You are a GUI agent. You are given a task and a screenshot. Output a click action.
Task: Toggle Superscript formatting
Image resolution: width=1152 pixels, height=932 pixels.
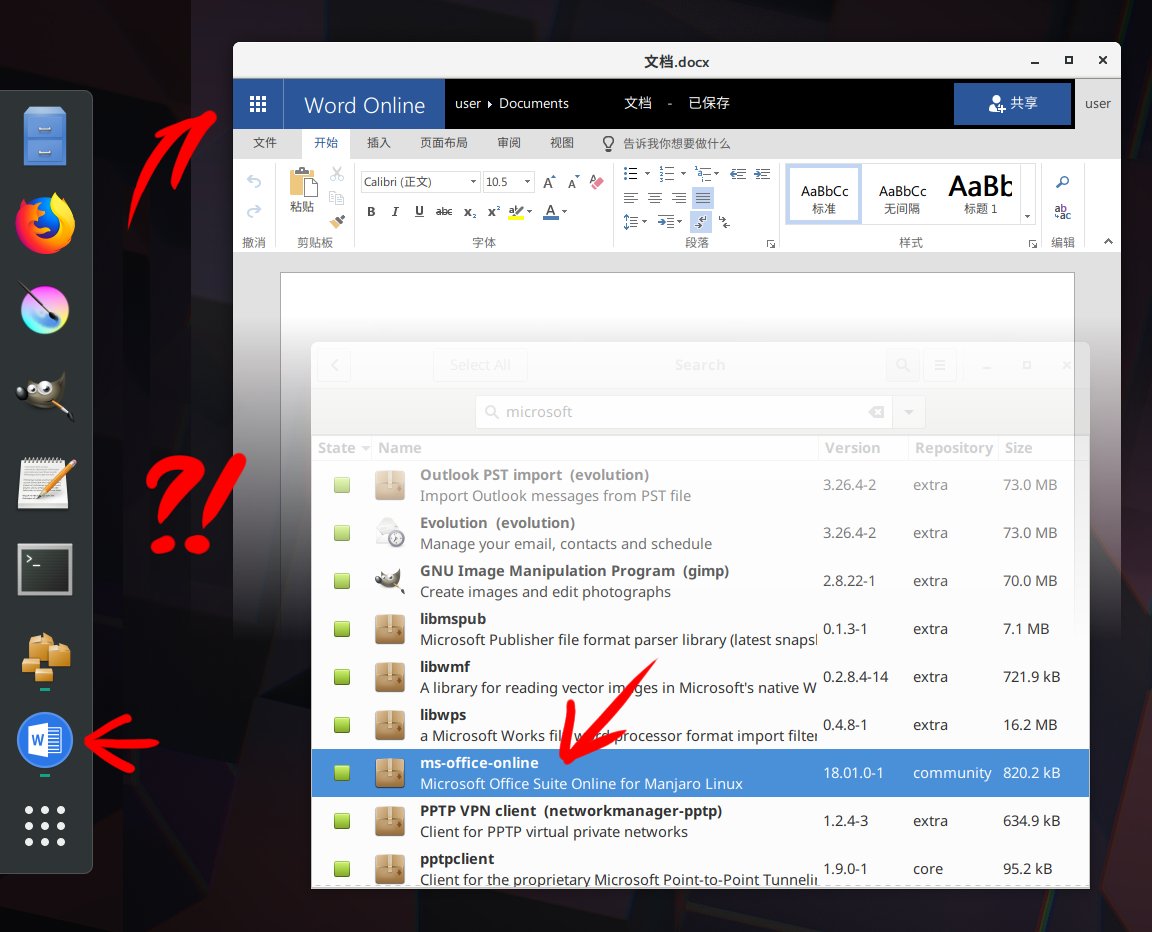pyautogui.click(x=494, y=212)
